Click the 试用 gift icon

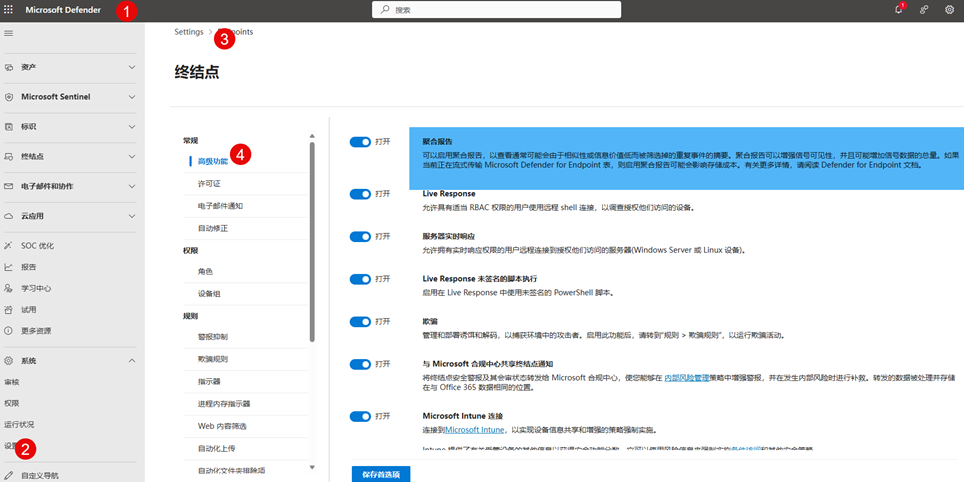tap(9, 309)
